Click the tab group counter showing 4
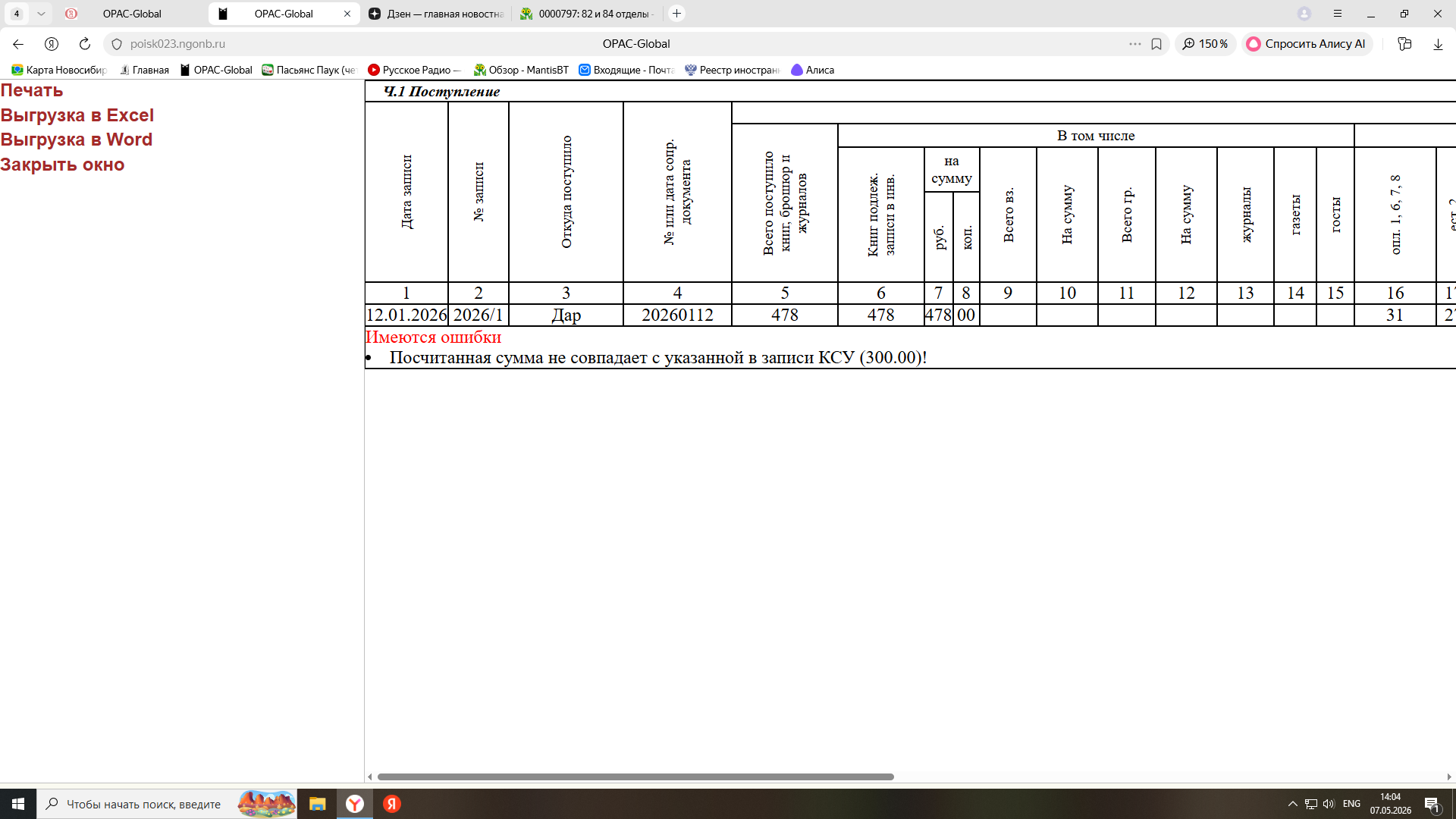Screen dimensions: 1456x819 coord(17,14)
